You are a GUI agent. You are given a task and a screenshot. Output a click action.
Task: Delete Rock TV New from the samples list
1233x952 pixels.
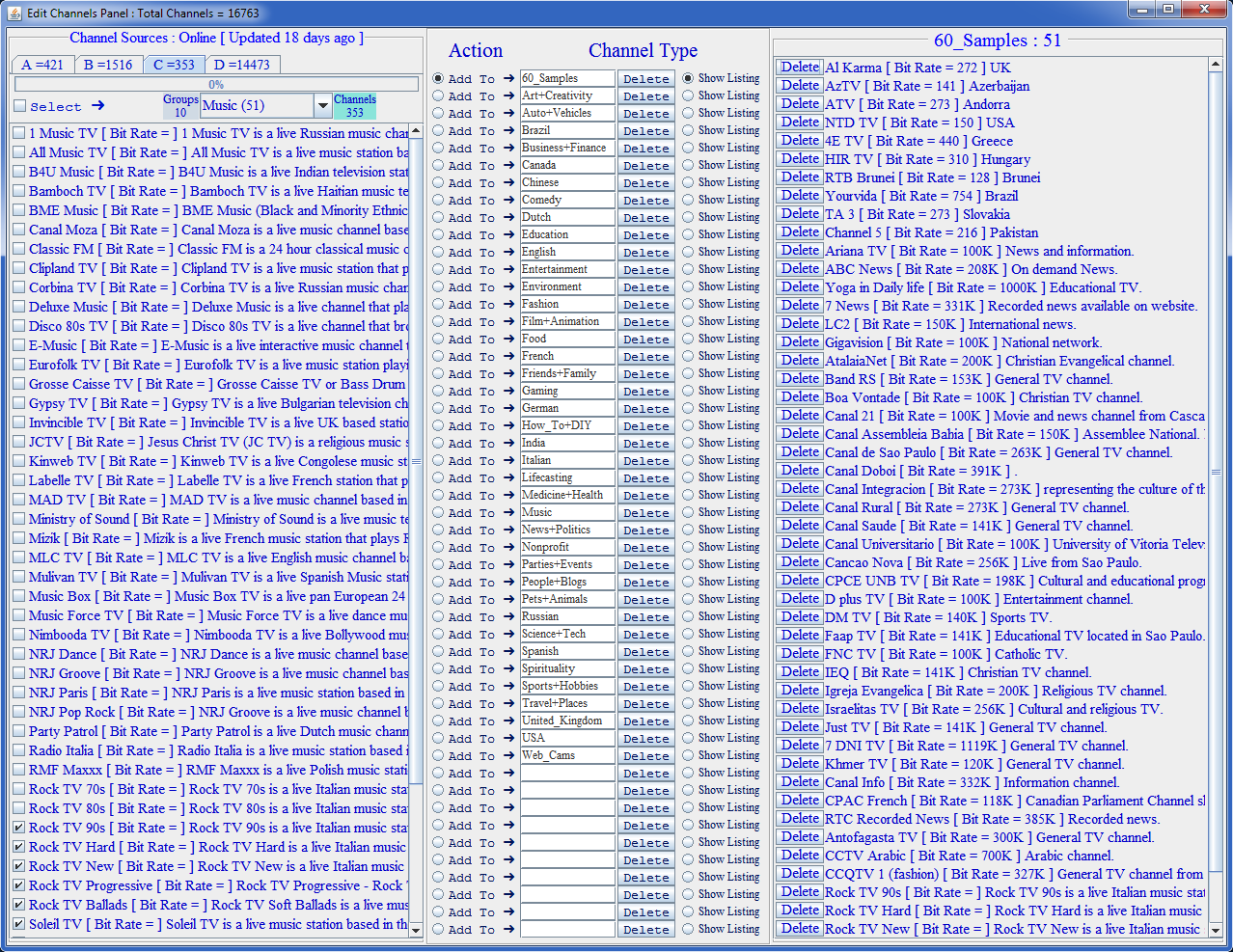tap(800, 929)
